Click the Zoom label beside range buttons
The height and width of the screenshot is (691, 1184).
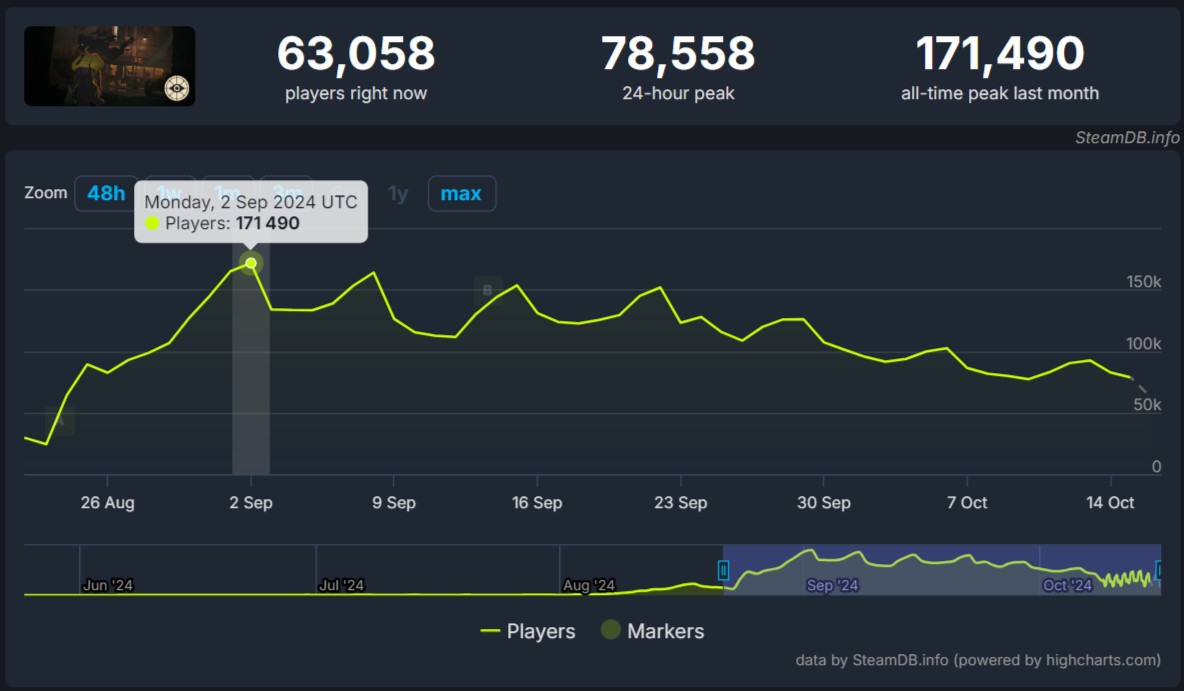tap(46, 193)
